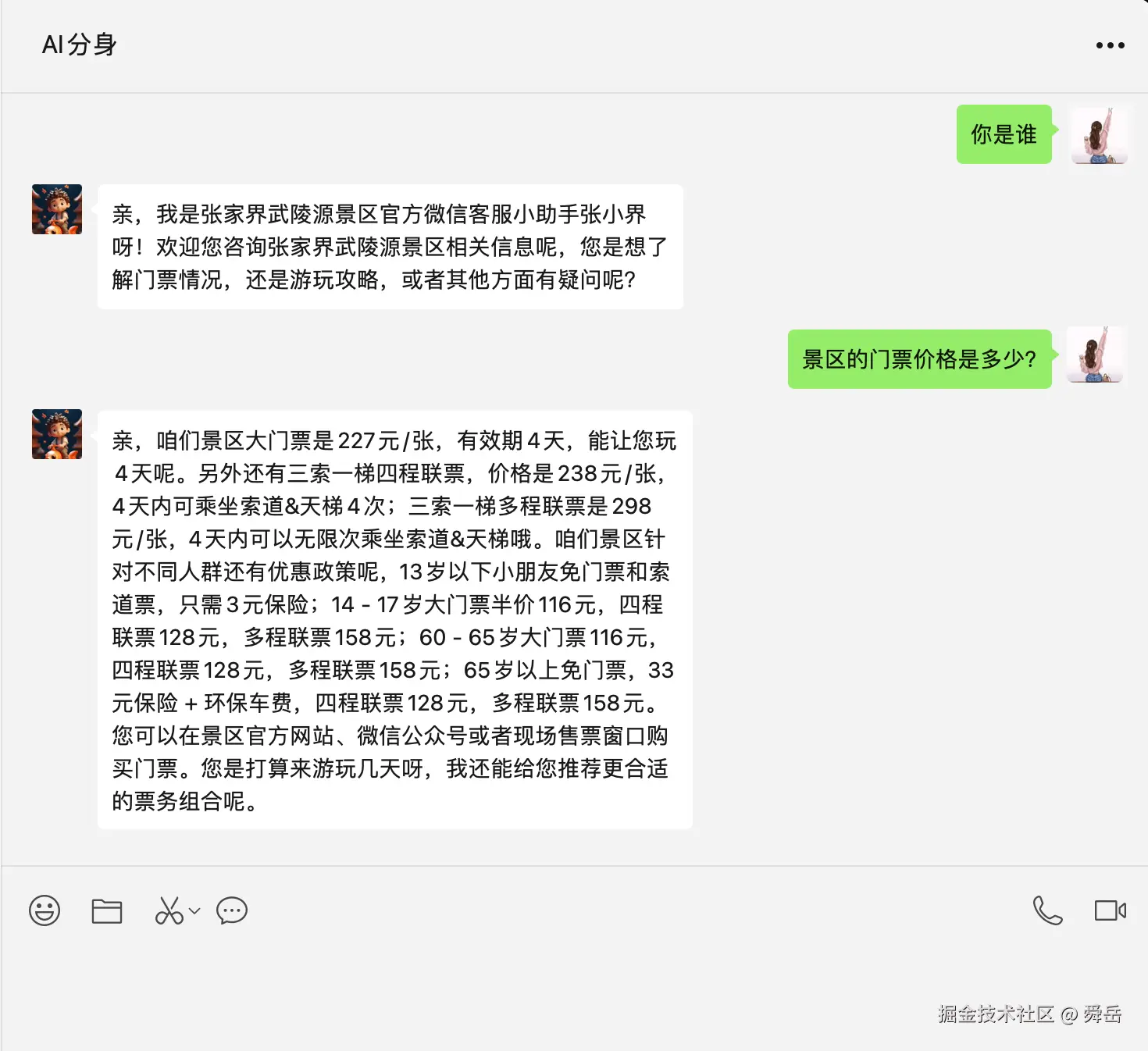
Task: Select the green 你是谁 message bubble
Action: pos(1004,134)
